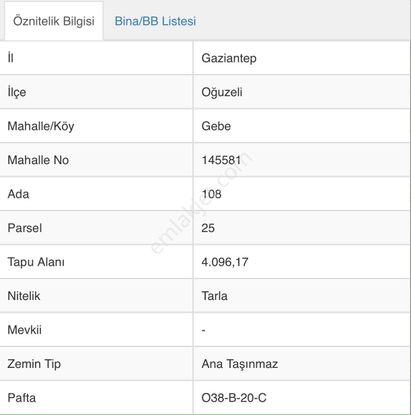Select the Öznitelik Bilgisi tab

point(54,21)
